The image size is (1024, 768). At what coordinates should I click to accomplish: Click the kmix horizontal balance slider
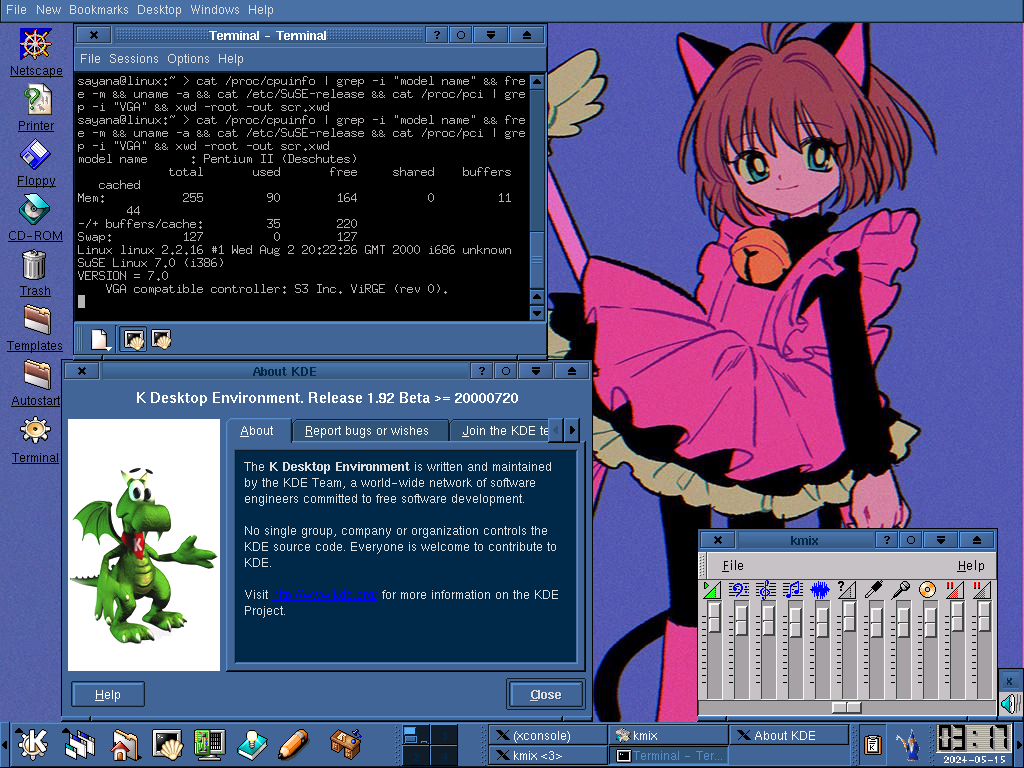point(846,707)
